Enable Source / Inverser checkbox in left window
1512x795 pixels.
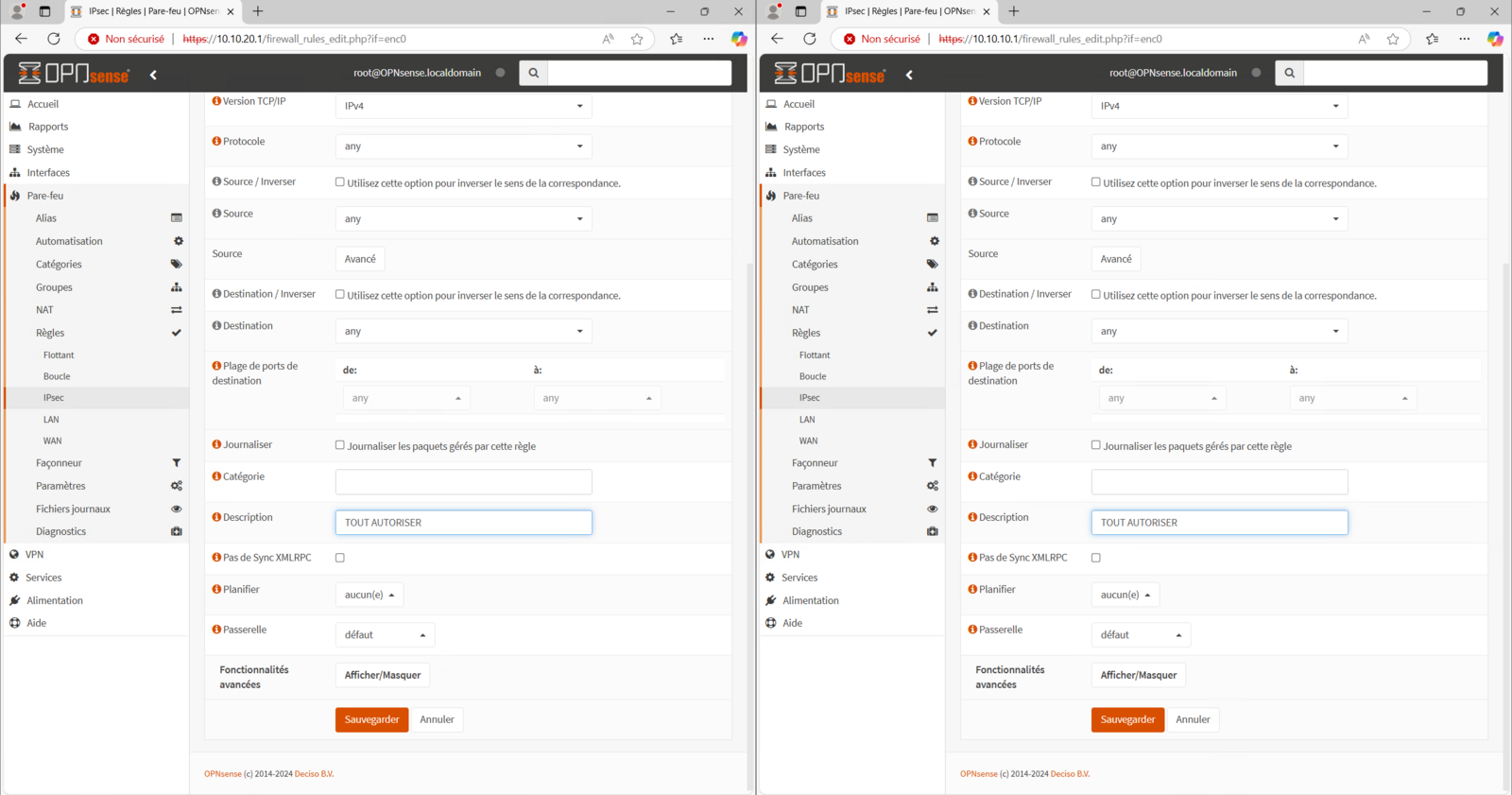click(340, 182)
